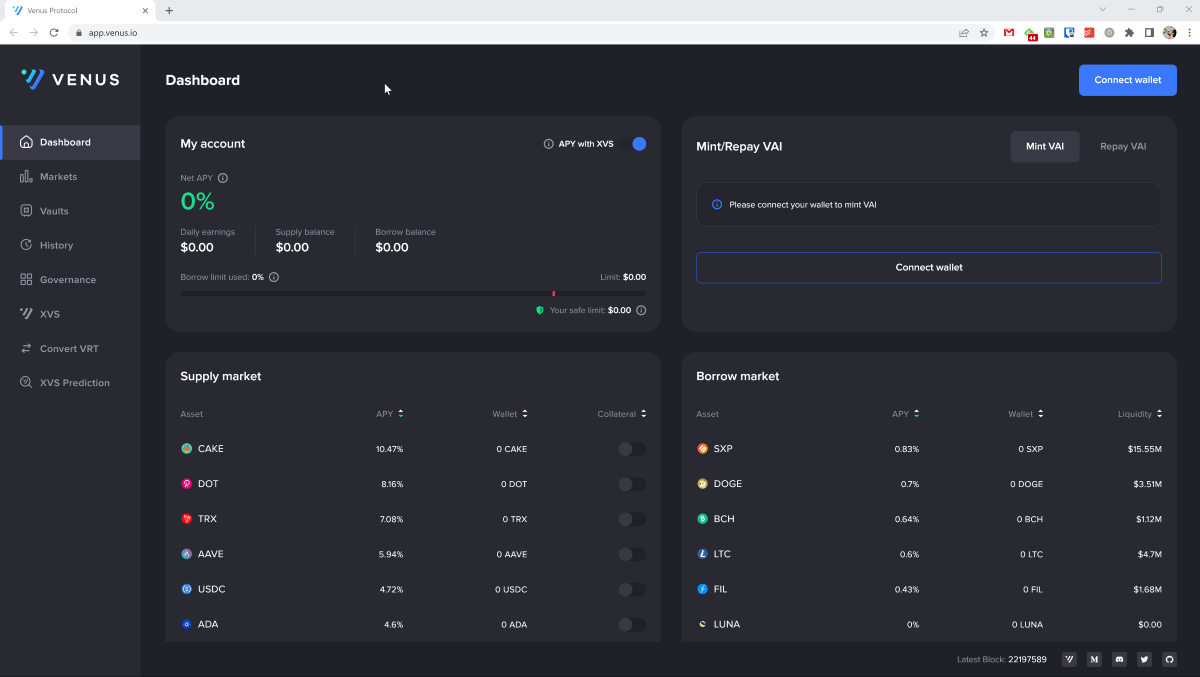
Task: Open Venus website footer icon
Action: 1069,660
